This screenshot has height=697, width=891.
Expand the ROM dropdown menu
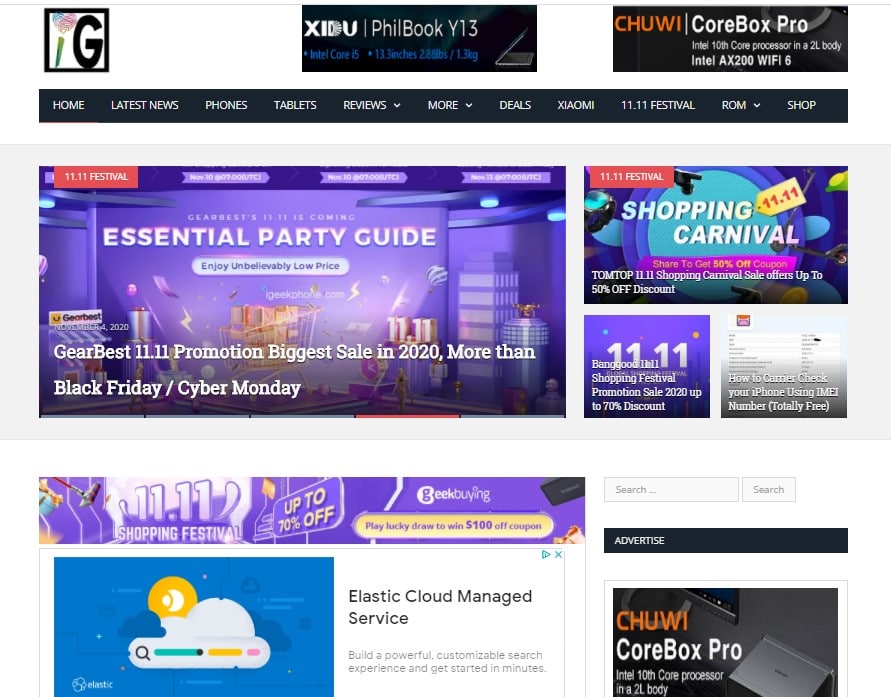(741, 105)
